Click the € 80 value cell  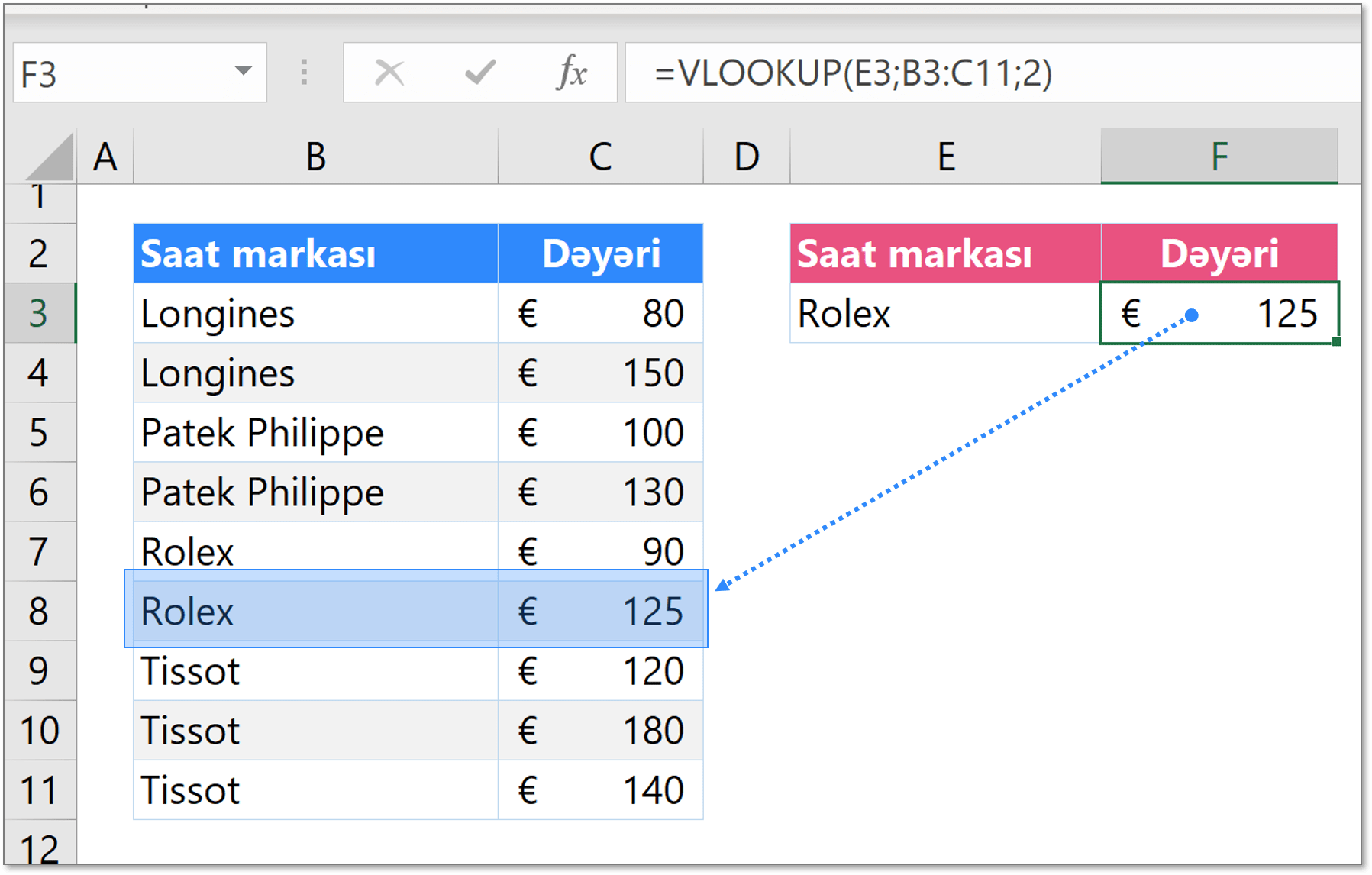click(x=600, y=313)
